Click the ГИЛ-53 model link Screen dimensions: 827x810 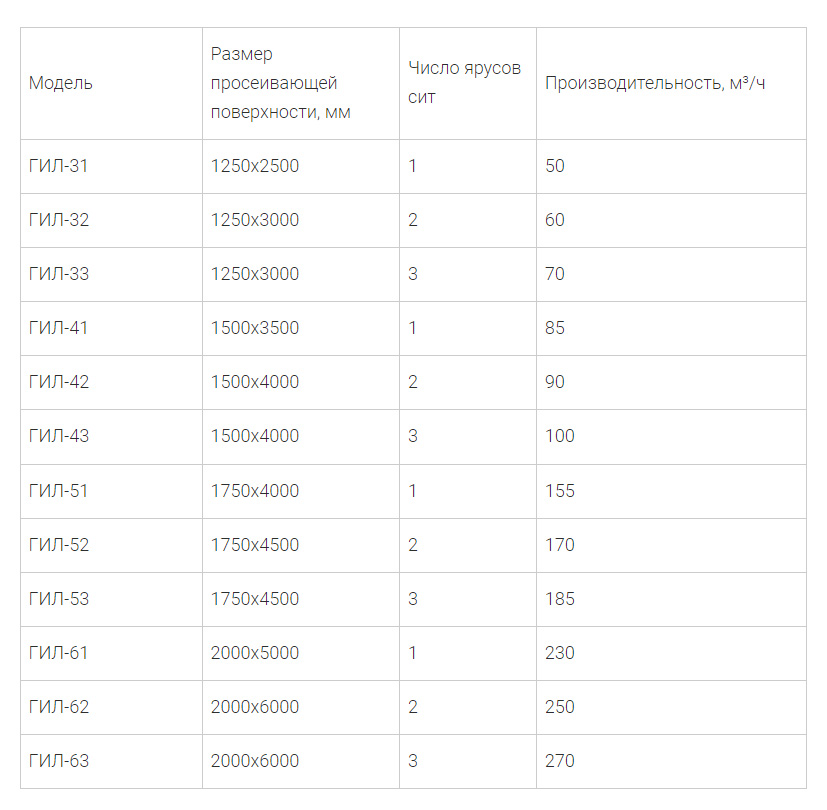(x=59, y=599)
